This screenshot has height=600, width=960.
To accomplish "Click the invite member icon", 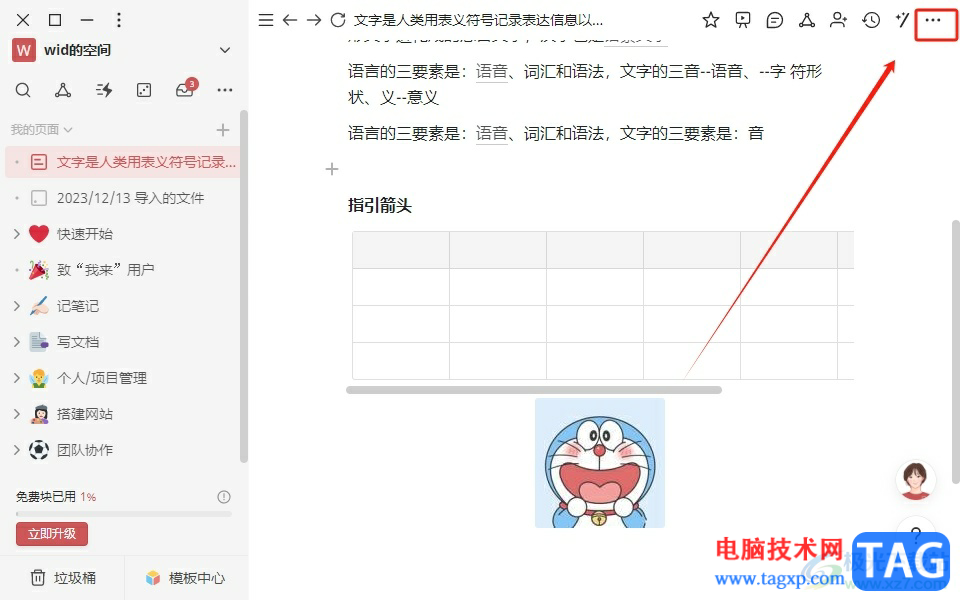I will tap(838, 20).
